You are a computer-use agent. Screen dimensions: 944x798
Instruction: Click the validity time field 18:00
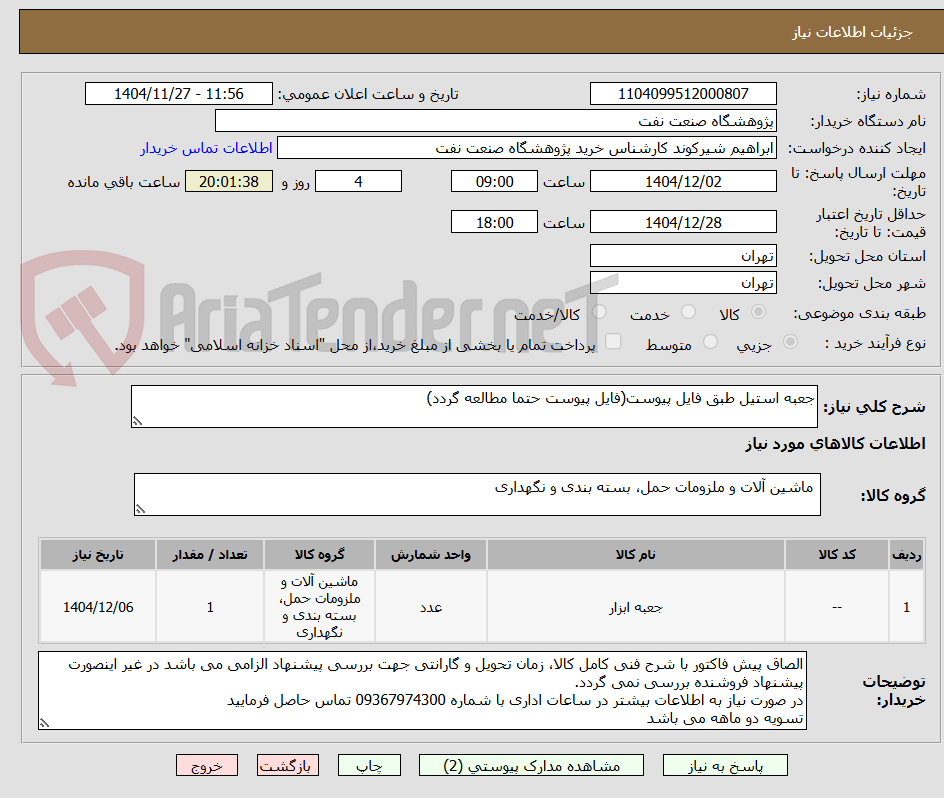point(494,222)
